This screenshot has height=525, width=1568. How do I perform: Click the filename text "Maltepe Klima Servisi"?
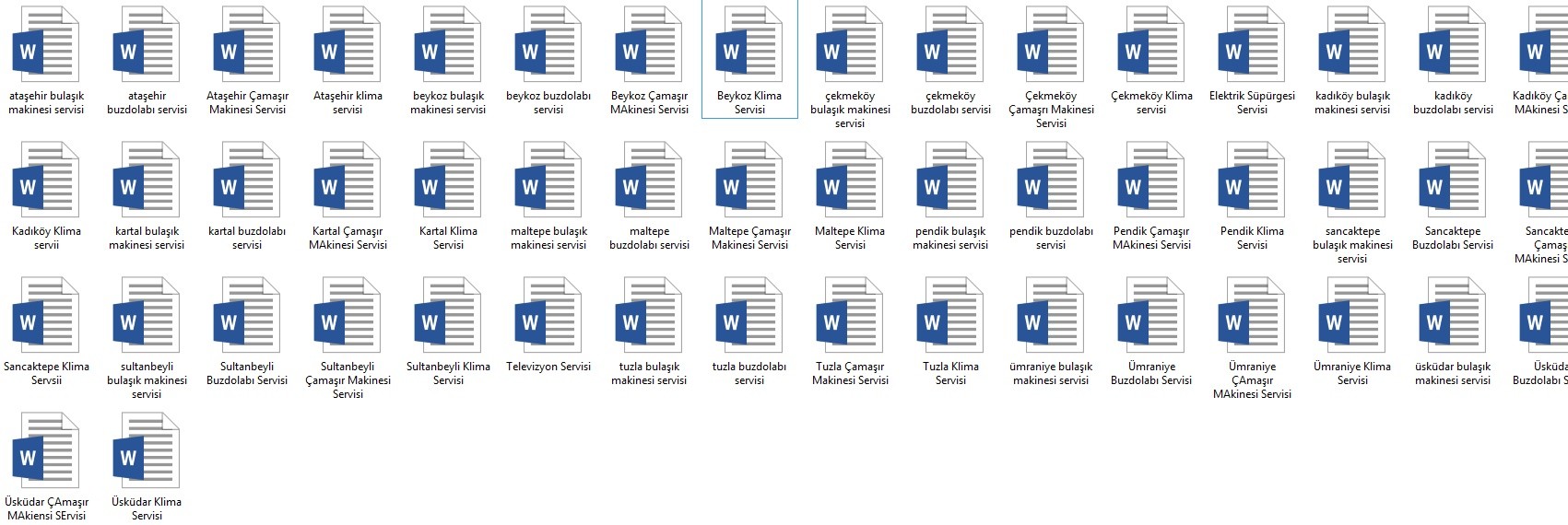[x=850, y=238]
